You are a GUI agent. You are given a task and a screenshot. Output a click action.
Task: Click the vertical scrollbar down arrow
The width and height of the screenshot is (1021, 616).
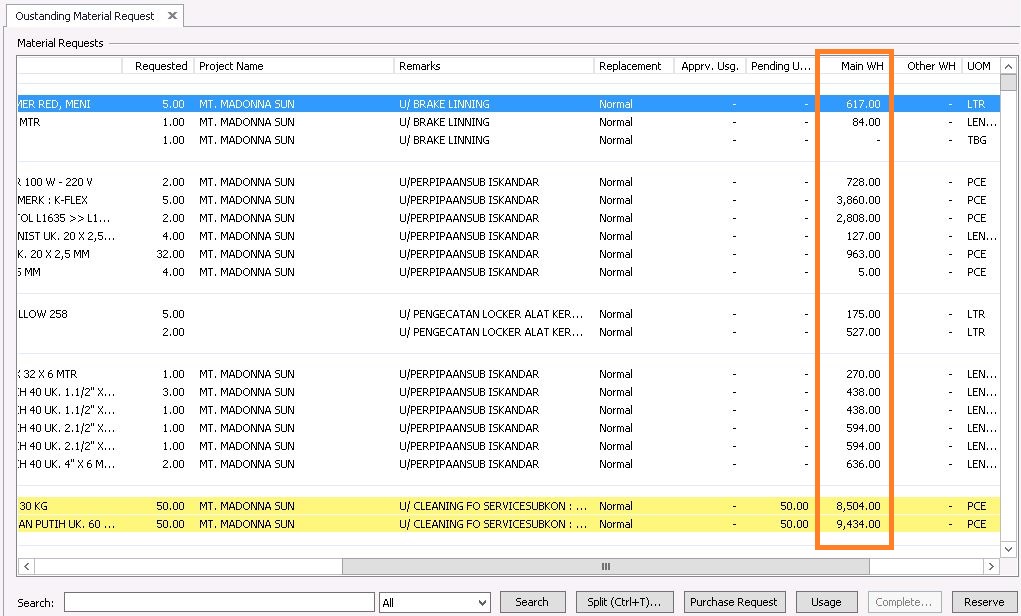1008,548
